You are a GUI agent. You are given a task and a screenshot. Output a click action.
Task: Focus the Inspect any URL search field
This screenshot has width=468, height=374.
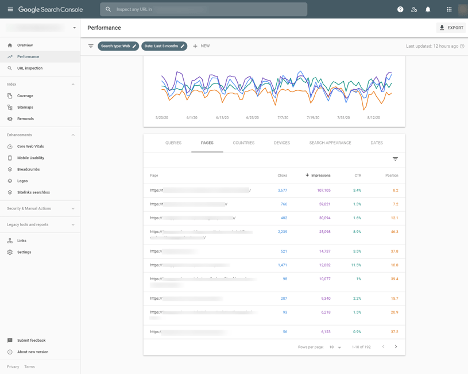[x=203, y=9]
